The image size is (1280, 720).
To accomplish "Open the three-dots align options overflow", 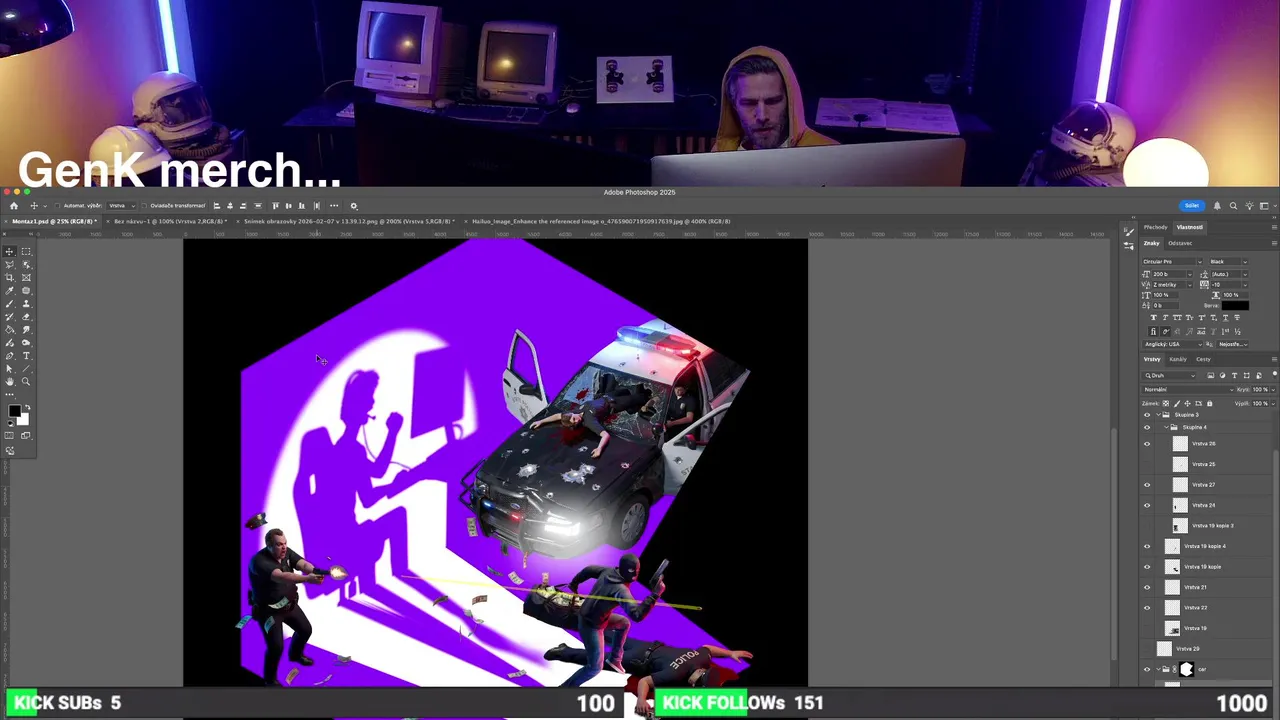I will point(334,205).
